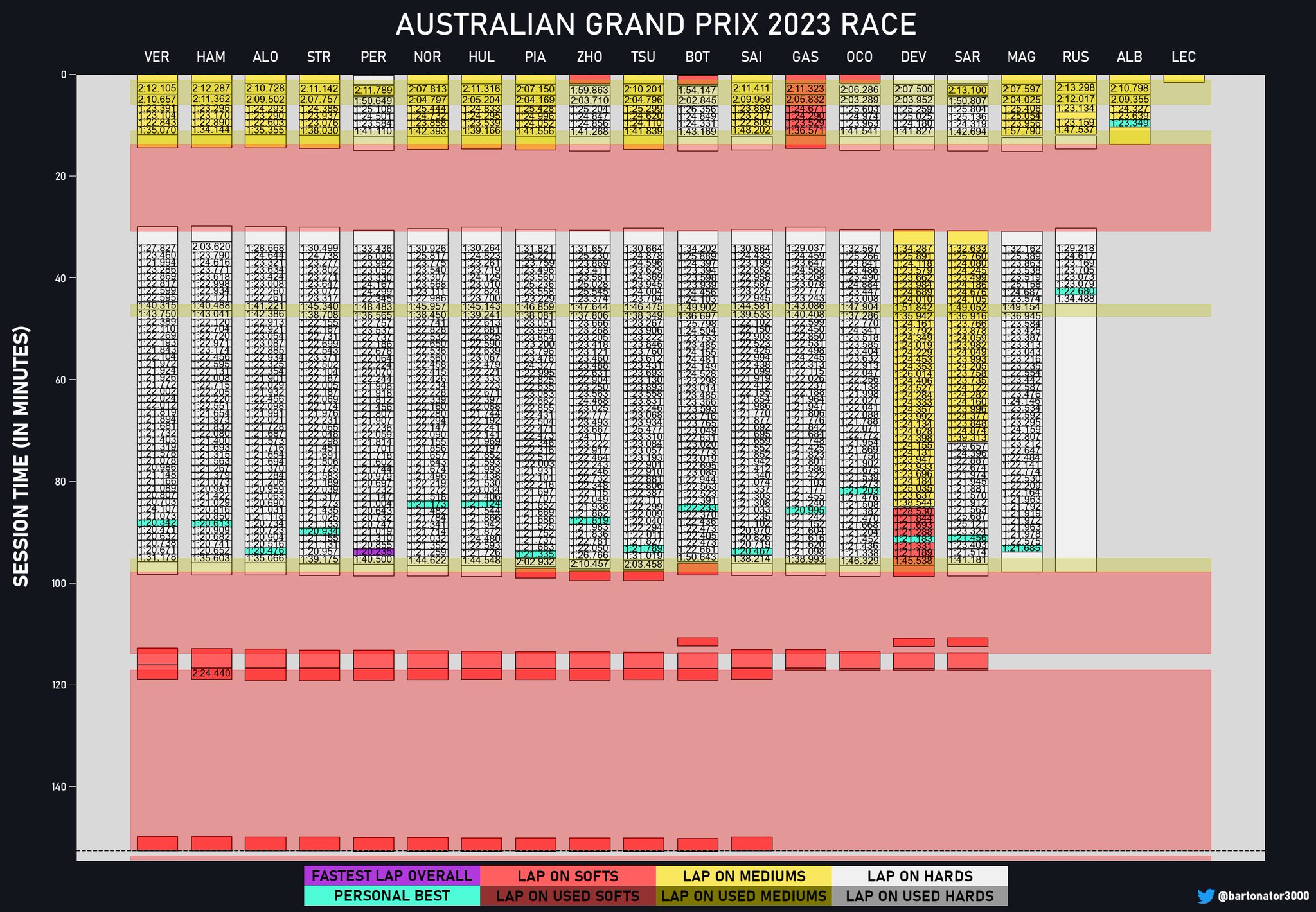Click the LEC driver column header
The image size is (1316, 912).
(1184, 57)
